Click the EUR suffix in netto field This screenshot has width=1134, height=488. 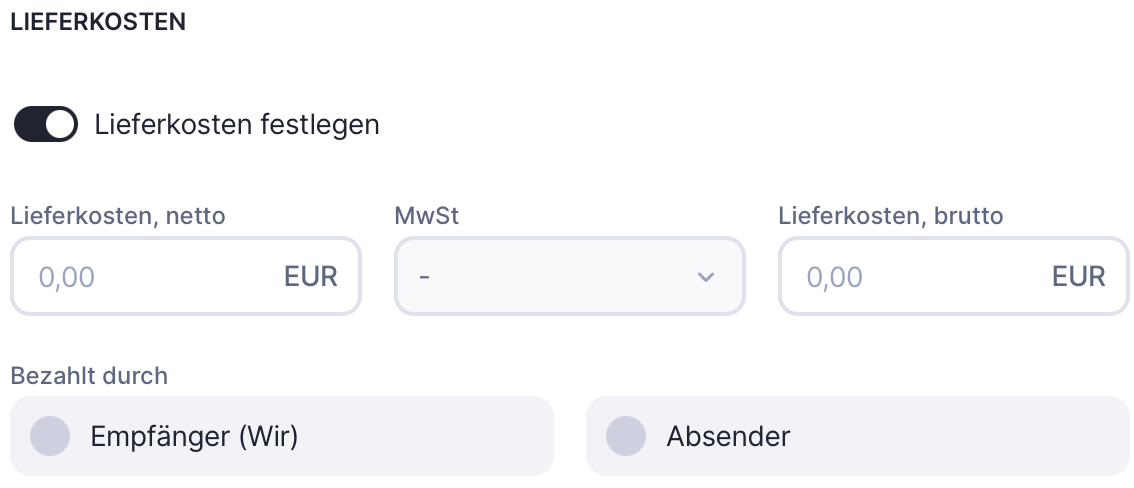tap(311, 276)
